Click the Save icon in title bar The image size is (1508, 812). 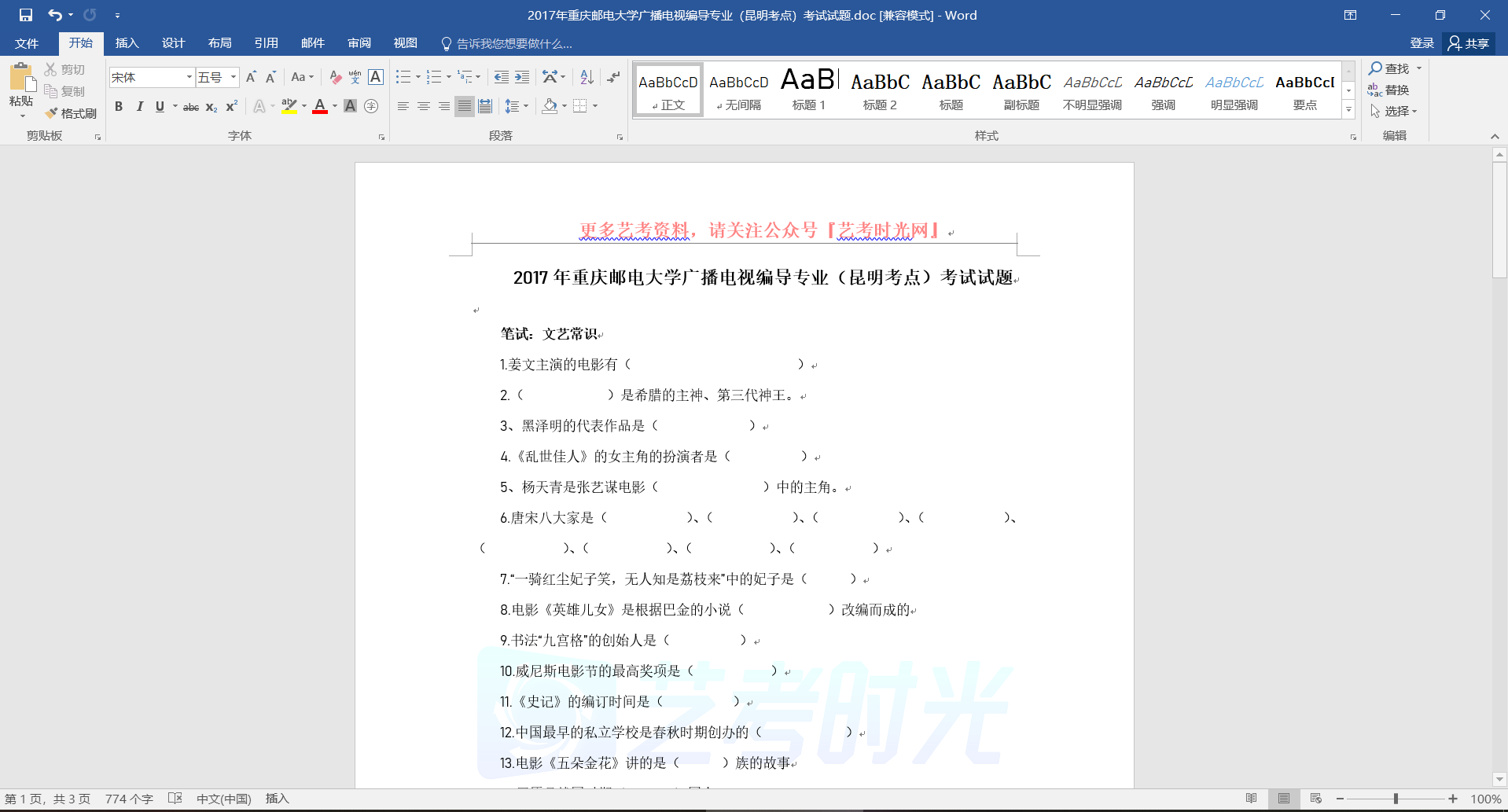pyautogui.click(x=26, y=15)
